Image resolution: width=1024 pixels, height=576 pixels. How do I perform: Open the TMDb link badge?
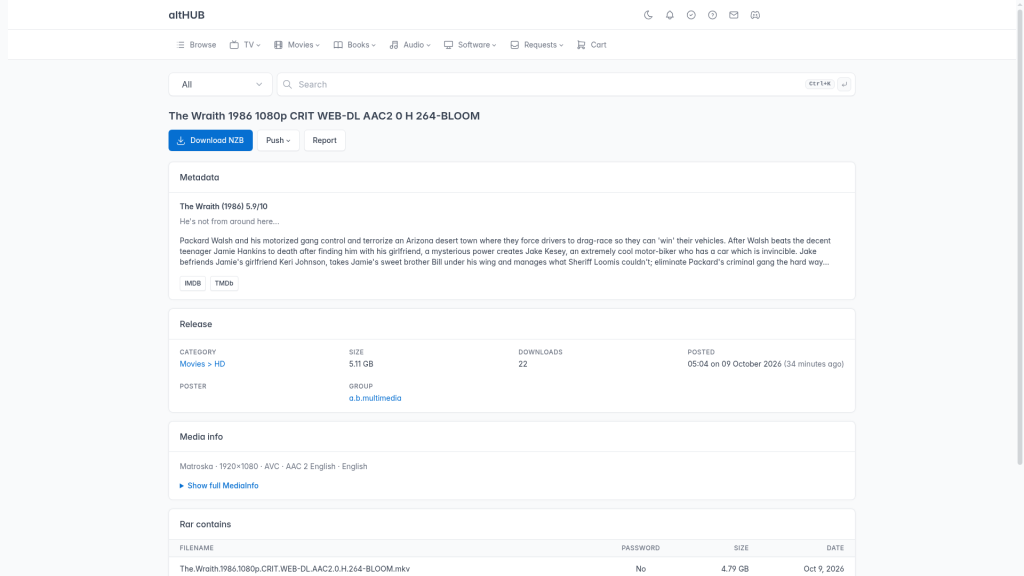[x=224, y=283]
